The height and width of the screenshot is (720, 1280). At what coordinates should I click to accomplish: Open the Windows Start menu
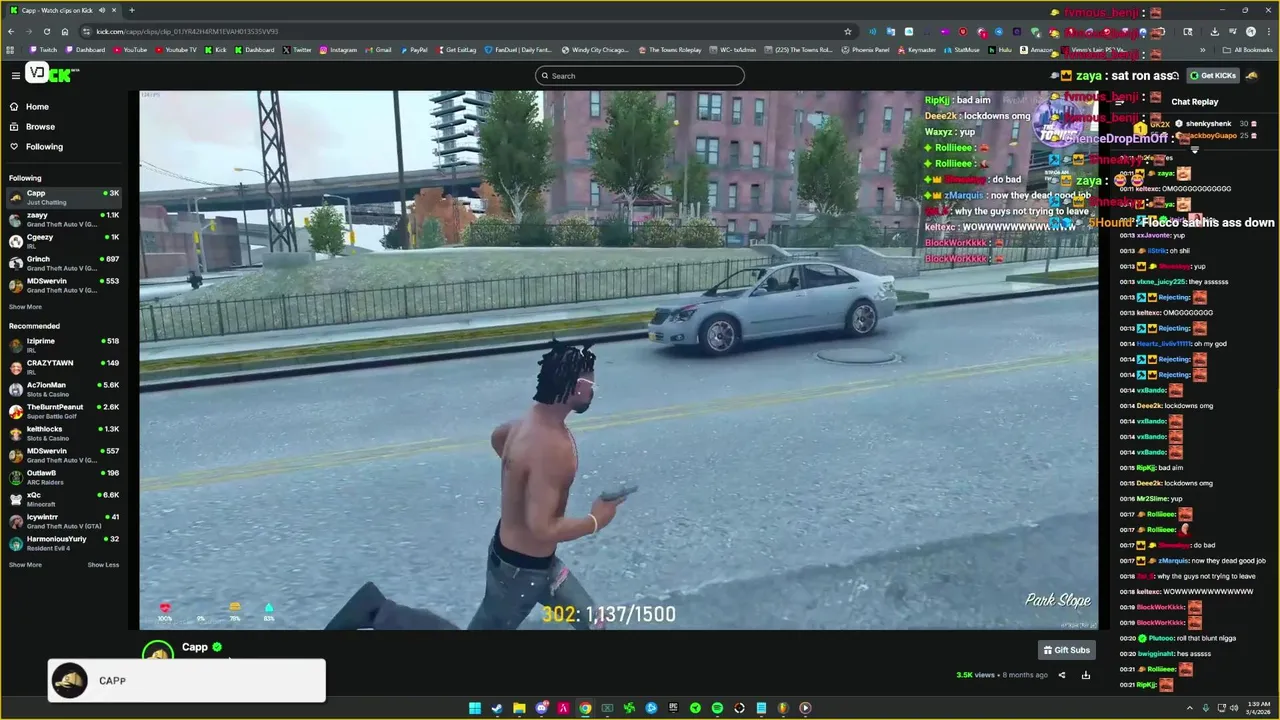pyautogui.click(x=475, y=708)
